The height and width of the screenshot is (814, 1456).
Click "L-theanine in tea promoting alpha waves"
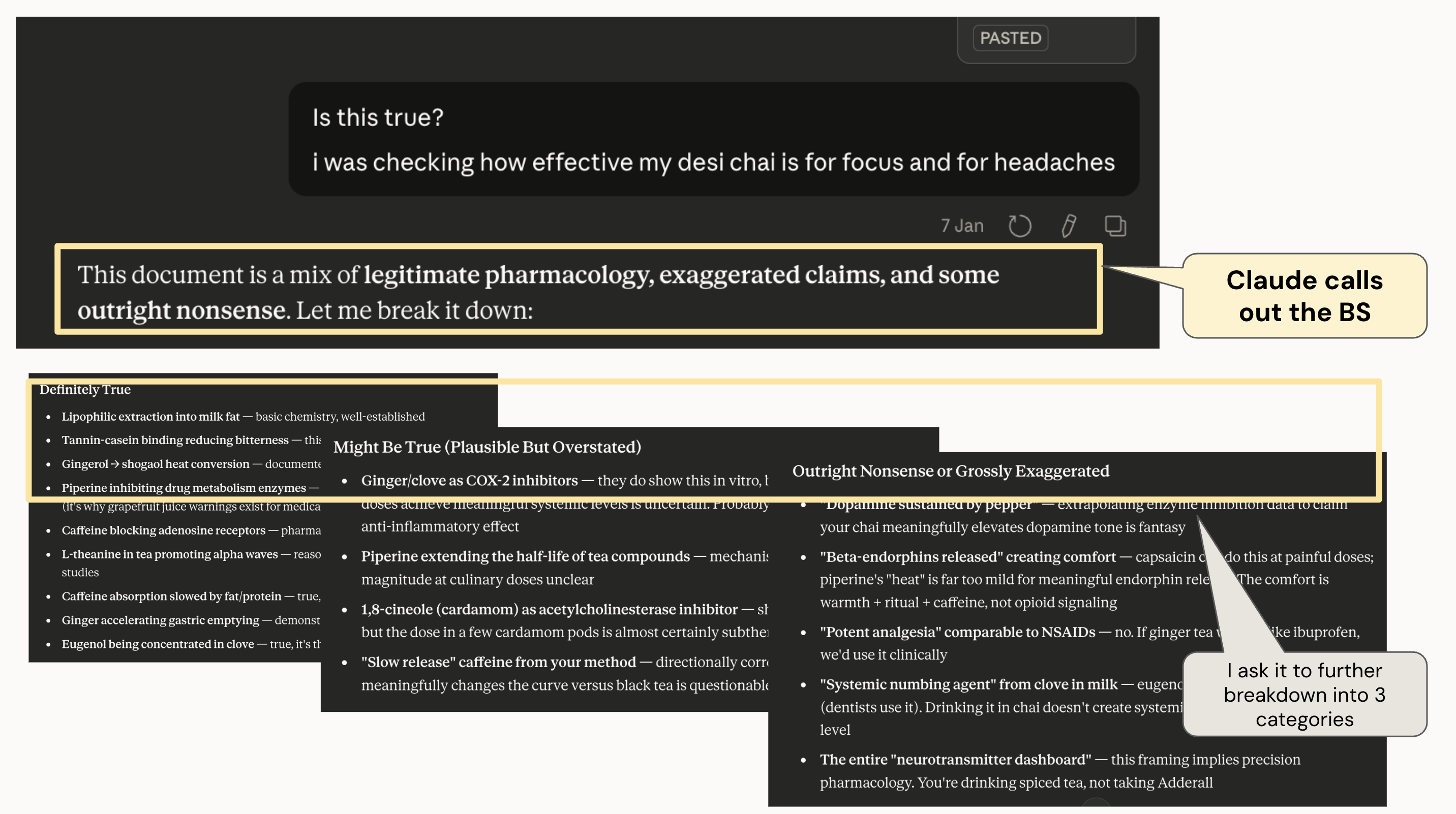point(170,554)
